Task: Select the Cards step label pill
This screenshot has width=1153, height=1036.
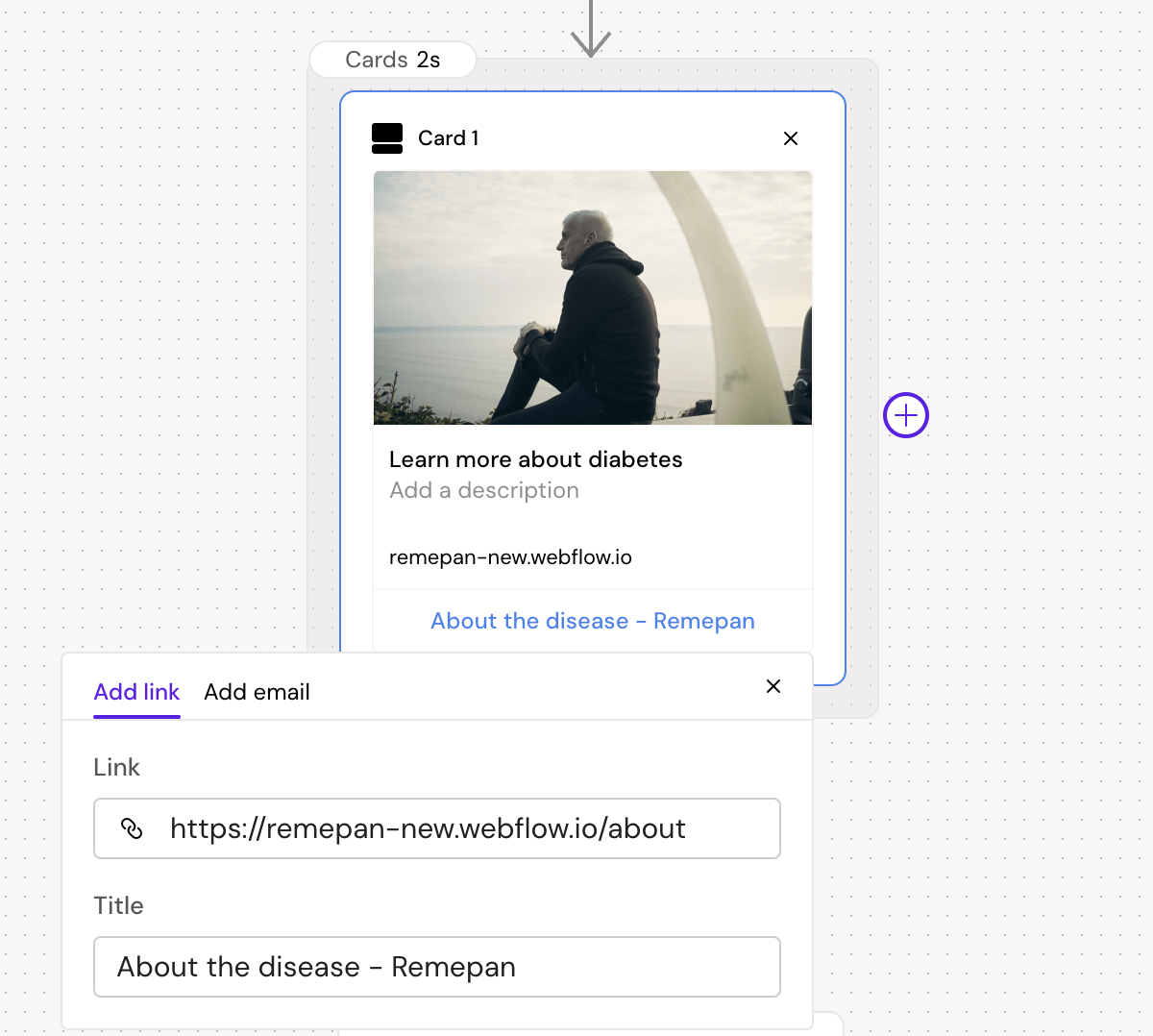Action: [x=376, y=60]
